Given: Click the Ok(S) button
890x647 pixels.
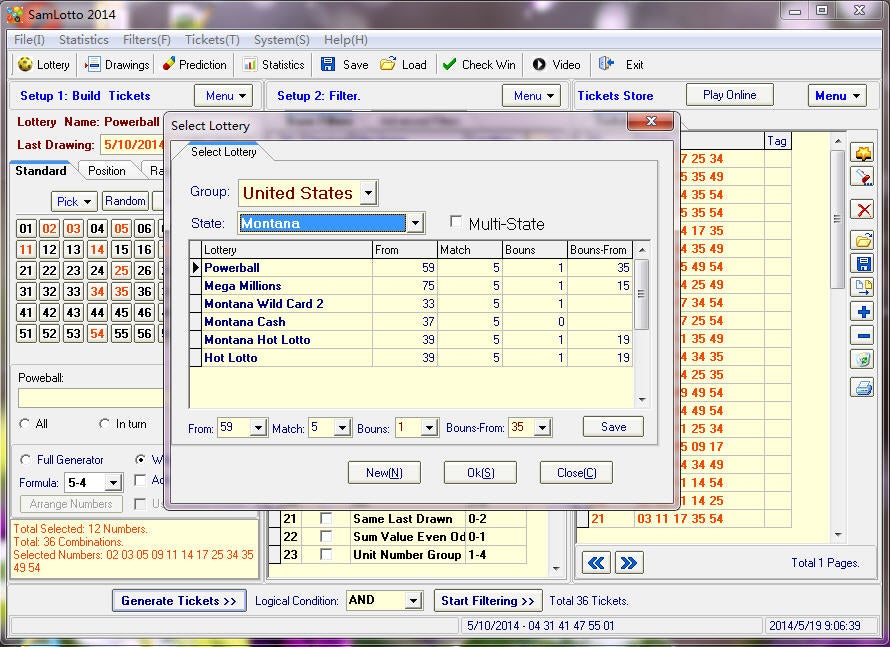Looking at the screenshot, I should (480, 473).
